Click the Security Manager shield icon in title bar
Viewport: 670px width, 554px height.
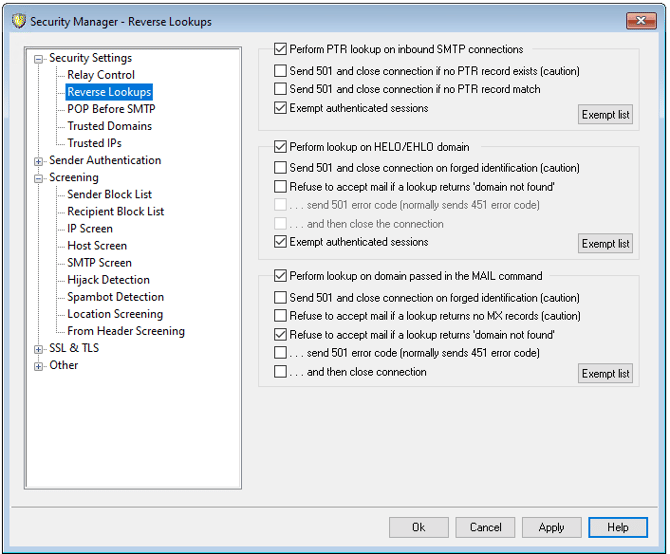pyautogui.click(x=15, y=21)
